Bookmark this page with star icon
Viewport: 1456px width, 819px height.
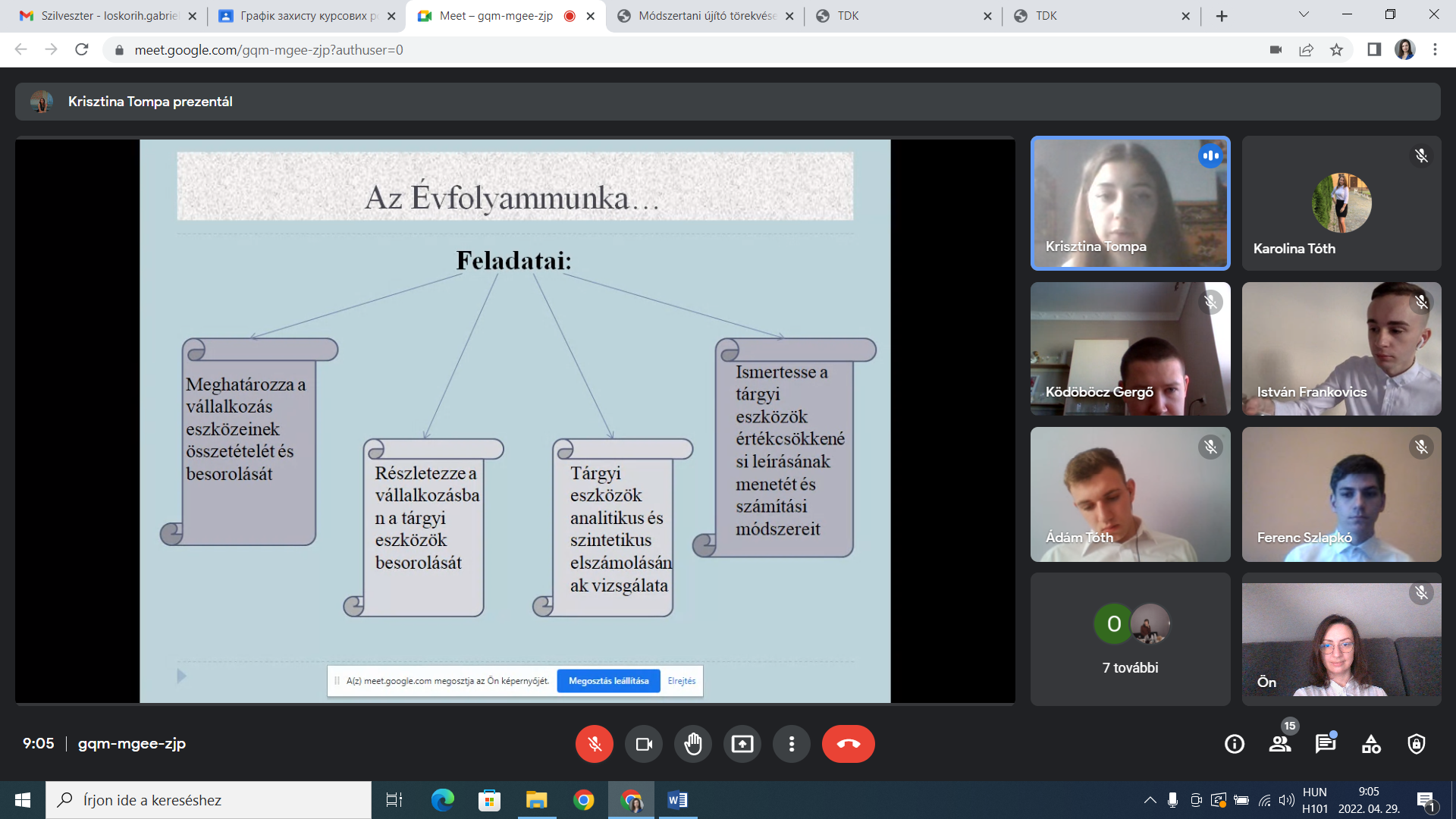tap(1336, 50)
